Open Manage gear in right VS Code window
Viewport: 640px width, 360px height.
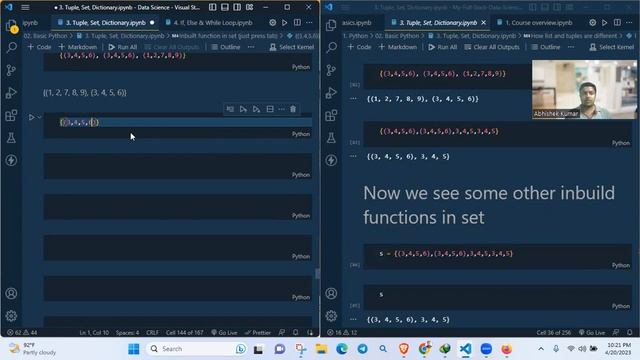tap(331, 316)
